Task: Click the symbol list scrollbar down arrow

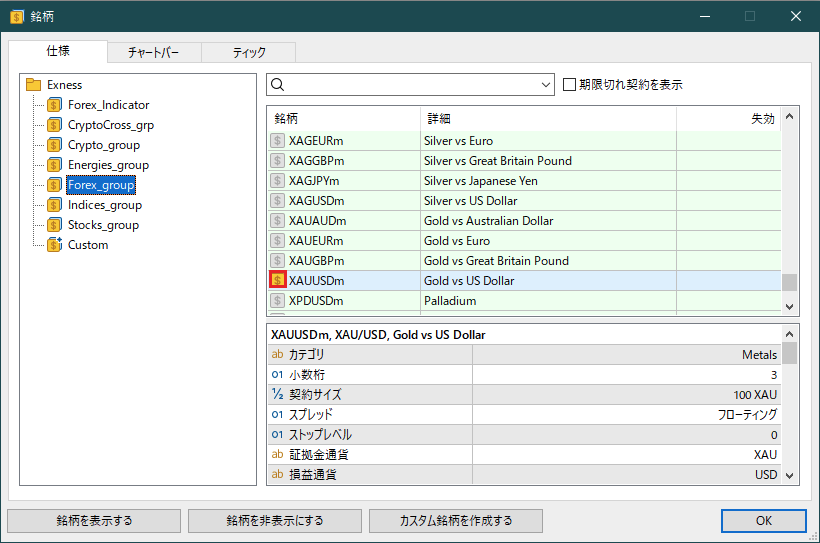Action: coord(790,308)
